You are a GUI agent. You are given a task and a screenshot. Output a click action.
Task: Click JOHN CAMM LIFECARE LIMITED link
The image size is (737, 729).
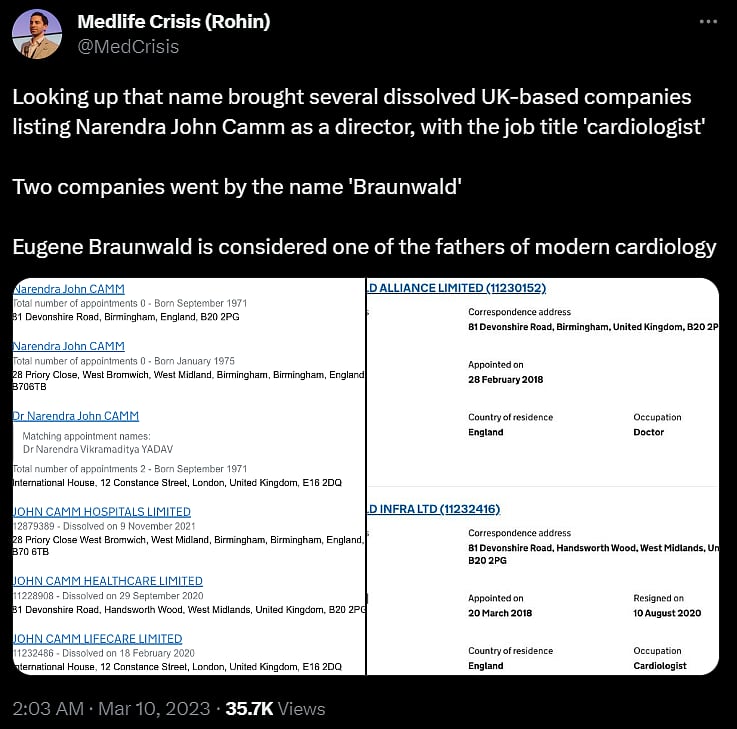click(x=97, y=638)
